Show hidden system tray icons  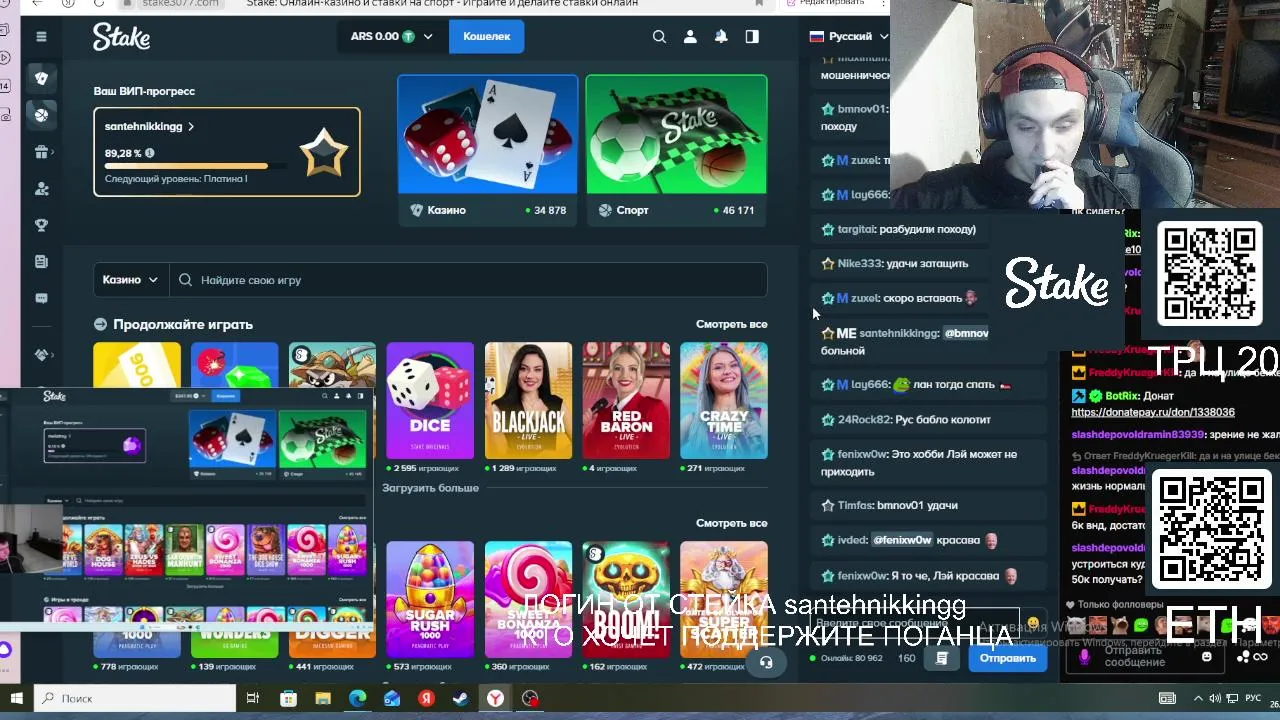click(x=1198, y=698)
